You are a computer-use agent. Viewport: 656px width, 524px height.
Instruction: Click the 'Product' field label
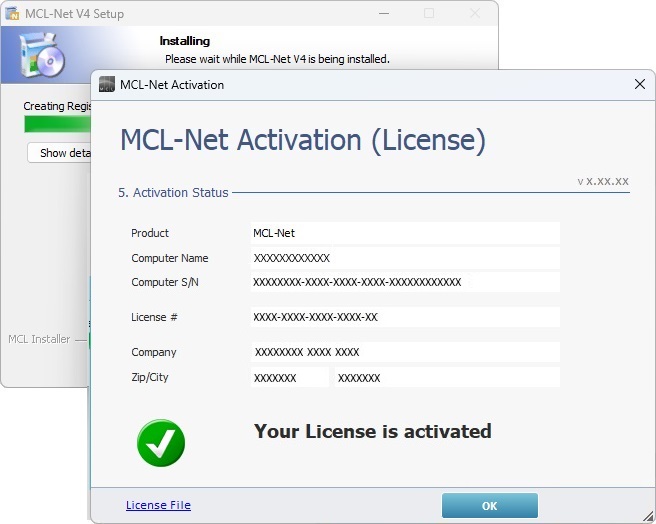point(150,233)
